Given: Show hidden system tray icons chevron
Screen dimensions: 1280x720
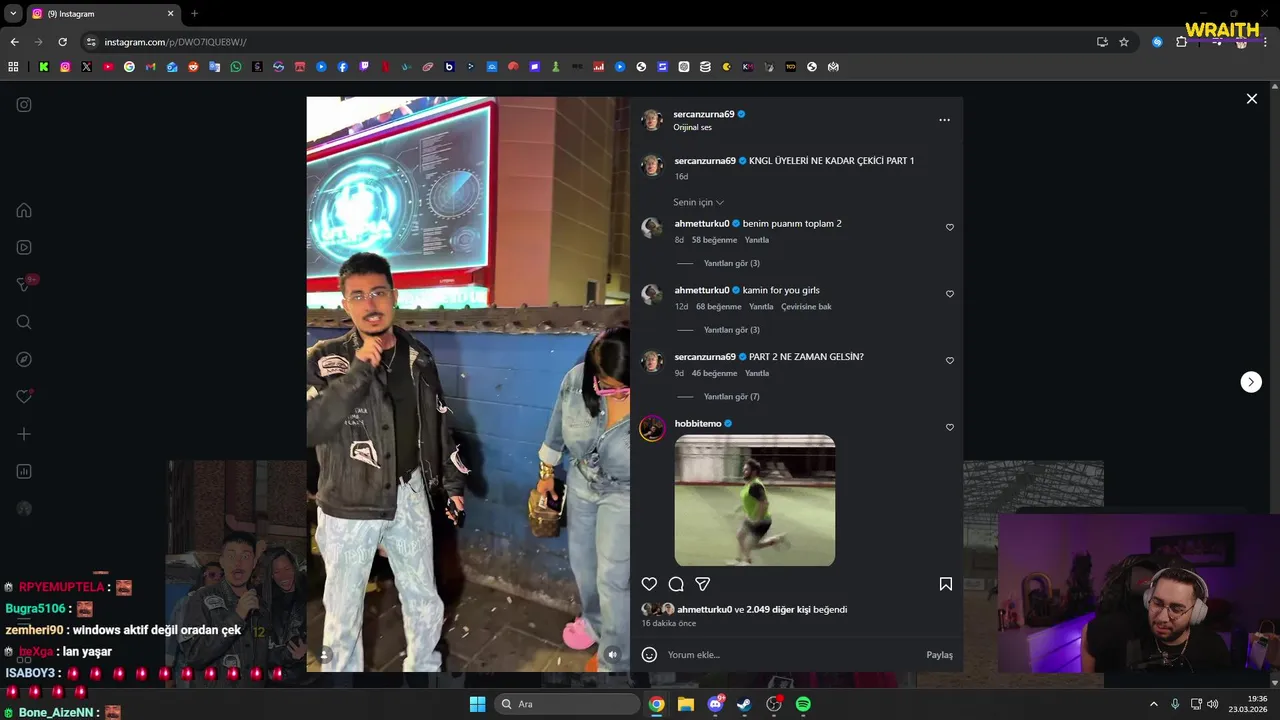Looking at the screenshot, I should [x=1153, y=704].
